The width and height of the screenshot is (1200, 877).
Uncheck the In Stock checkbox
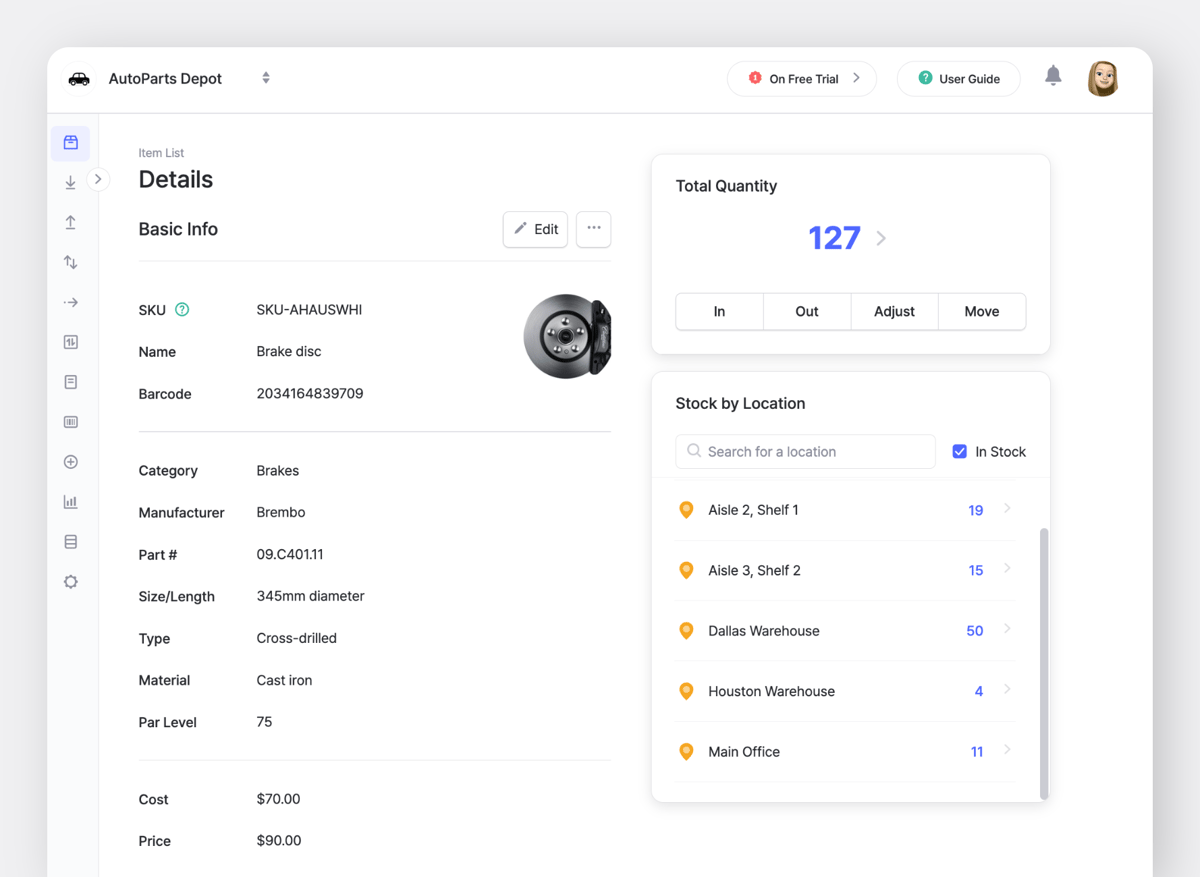(x=959, y=452)
